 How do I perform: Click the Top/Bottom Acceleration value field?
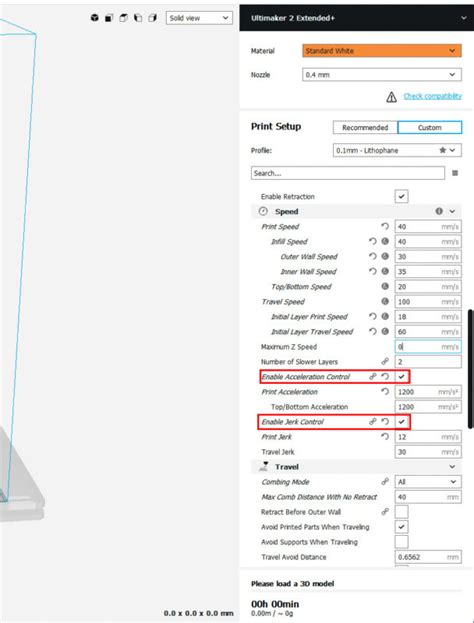coord(428,406)
